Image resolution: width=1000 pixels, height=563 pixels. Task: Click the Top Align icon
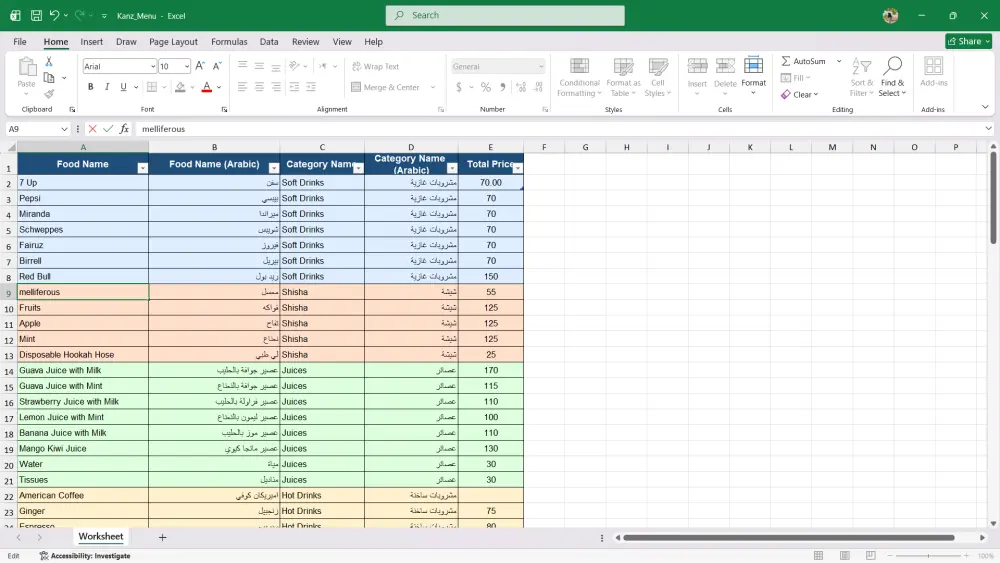click(242, 66)
